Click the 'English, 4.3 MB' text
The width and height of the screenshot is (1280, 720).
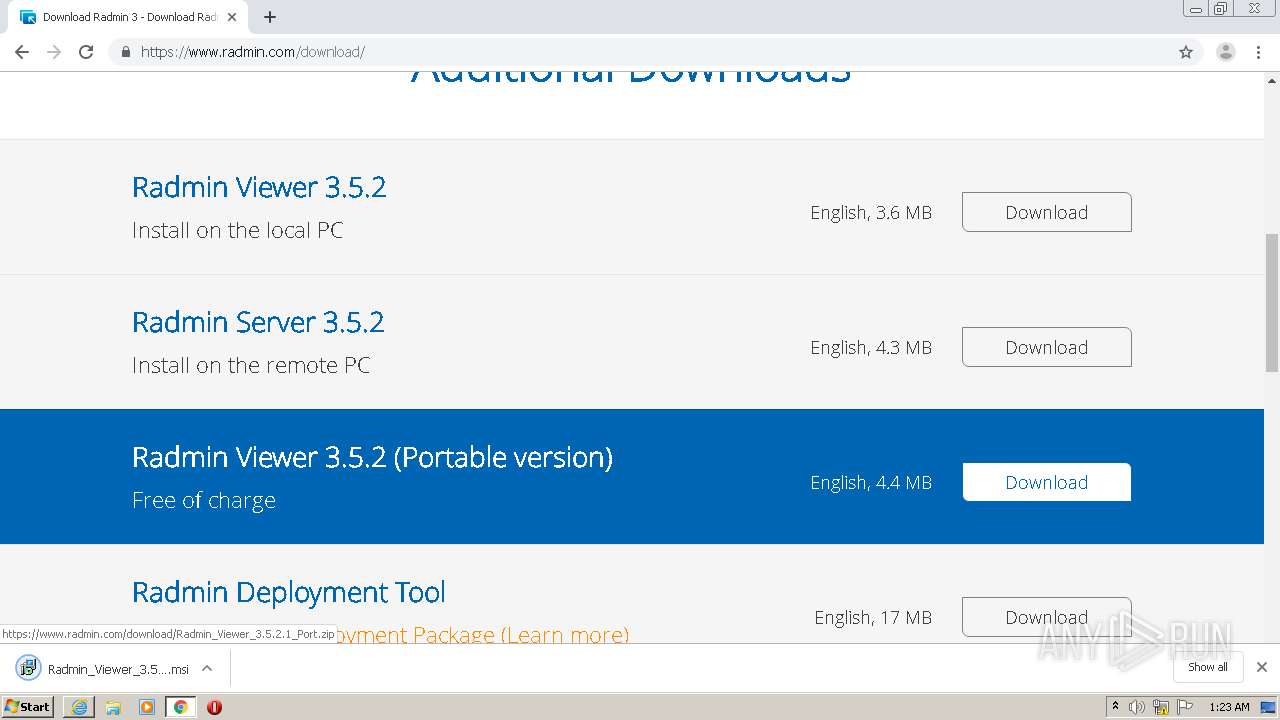pos(871,348)
